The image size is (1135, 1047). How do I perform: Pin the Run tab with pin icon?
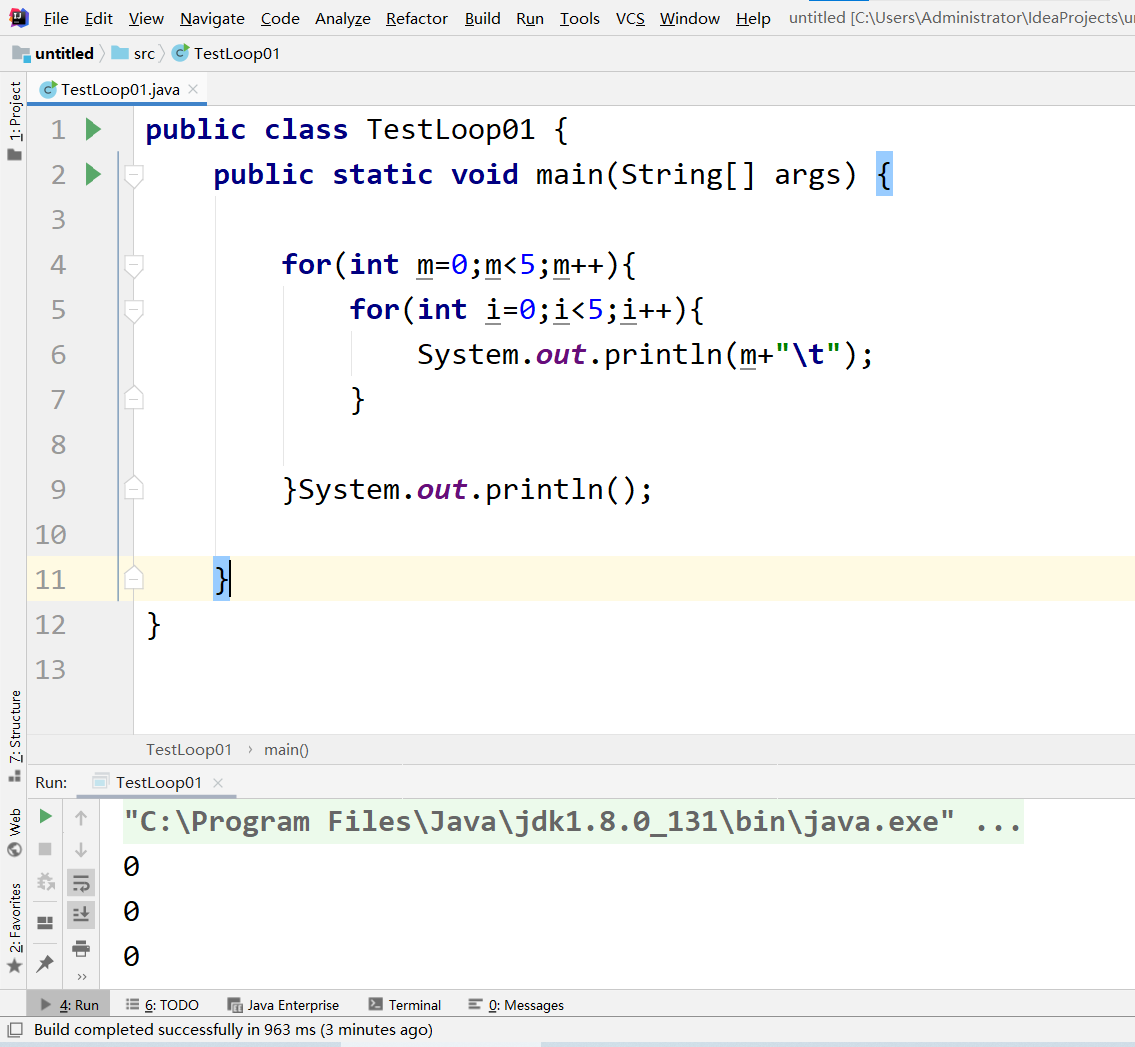45,962
